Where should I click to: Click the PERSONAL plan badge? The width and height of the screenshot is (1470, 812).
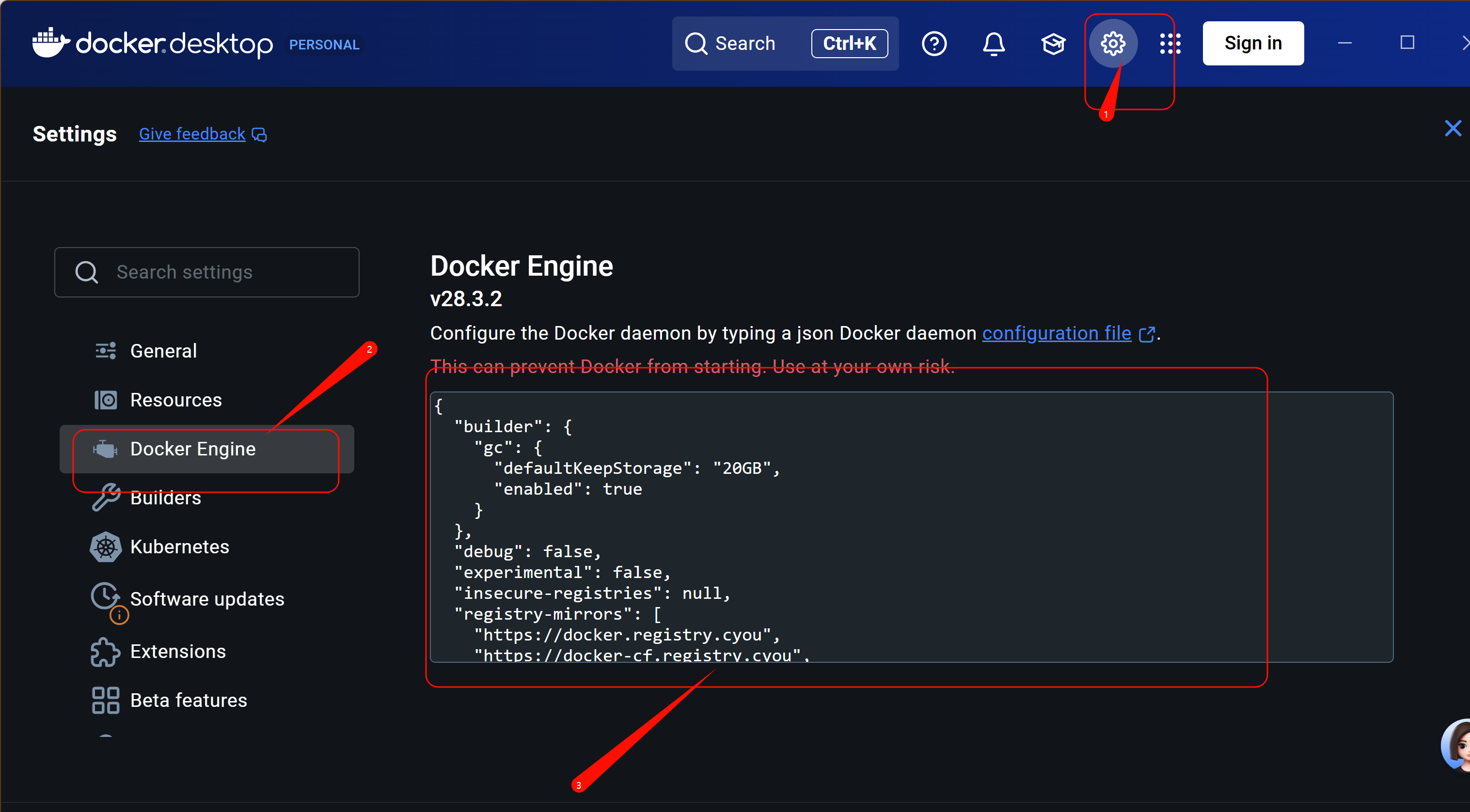pyautogui.click(x=324, y=45)
